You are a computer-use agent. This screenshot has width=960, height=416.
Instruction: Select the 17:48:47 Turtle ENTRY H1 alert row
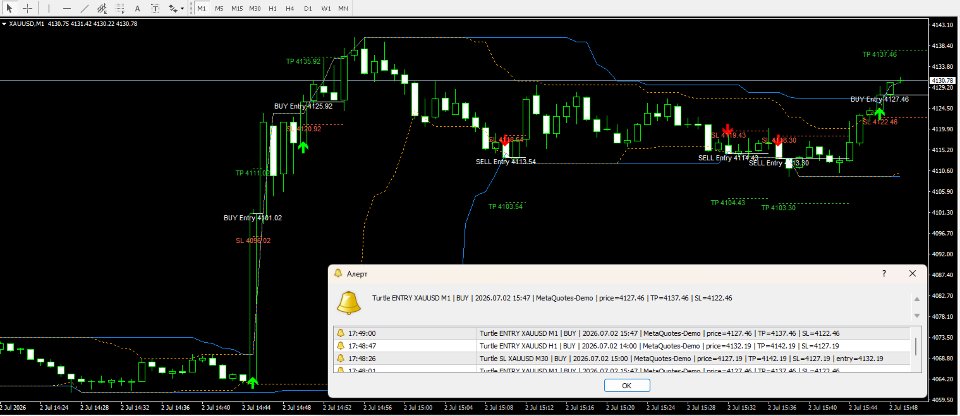tap(623, 346)
